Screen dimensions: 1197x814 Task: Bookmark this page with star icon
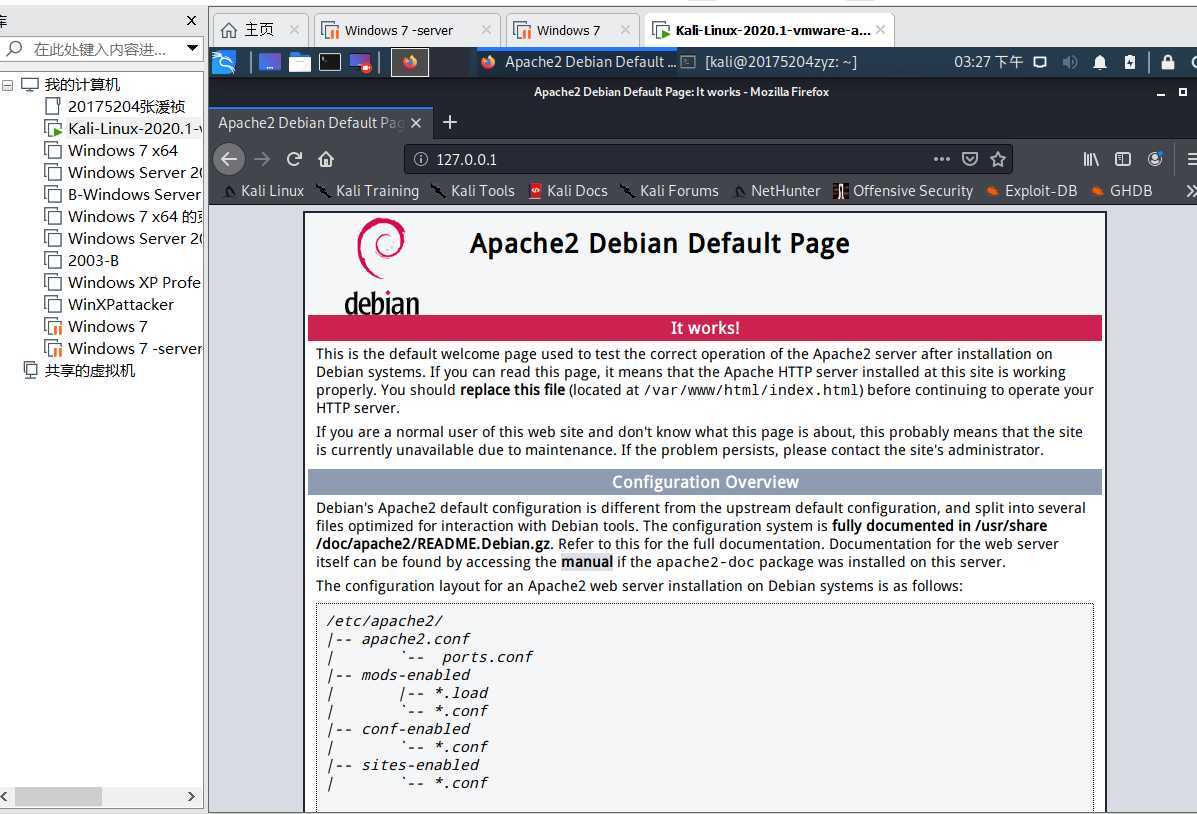(998, 159)
